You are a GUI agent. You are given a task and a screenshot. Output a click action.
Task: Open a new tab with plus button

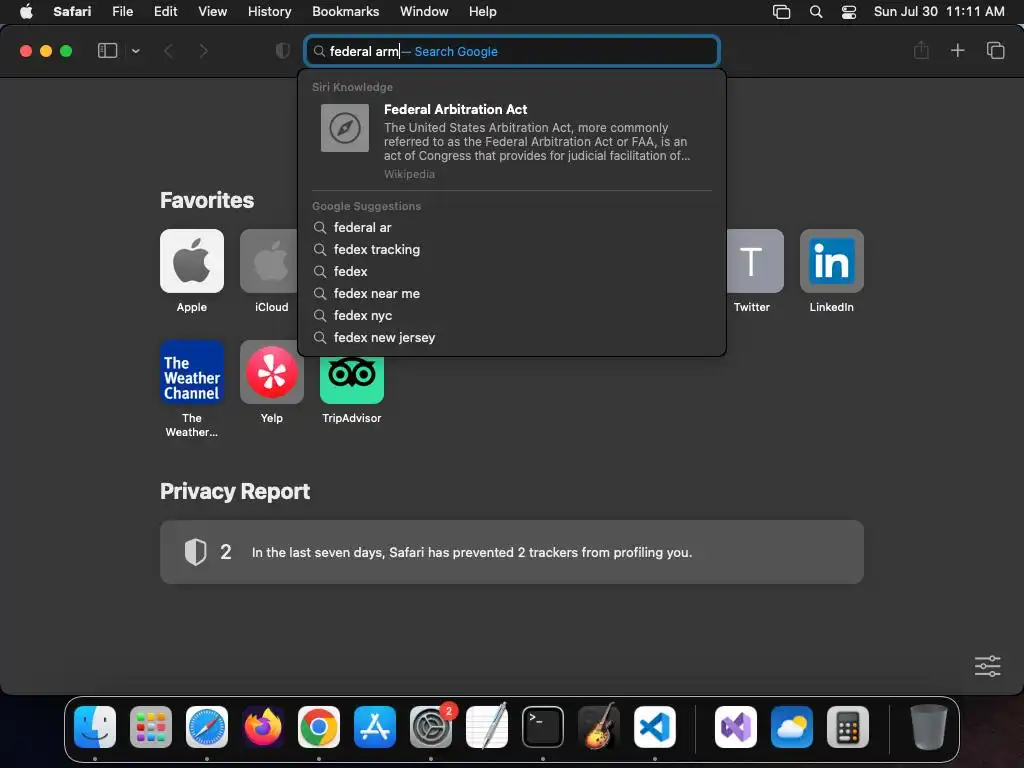(x=957, y=50)
